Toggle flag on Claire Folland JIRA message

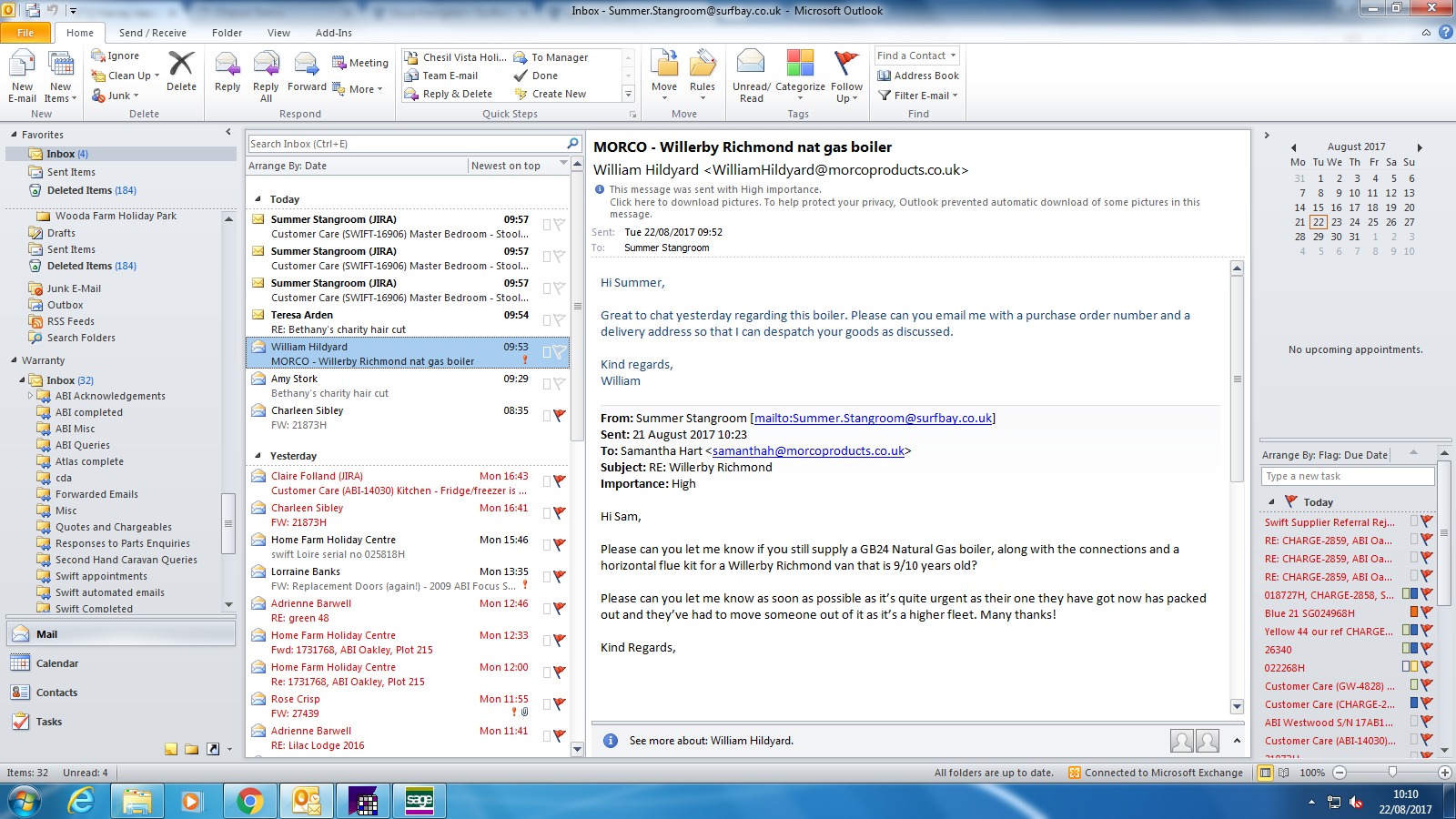(560, 480)
